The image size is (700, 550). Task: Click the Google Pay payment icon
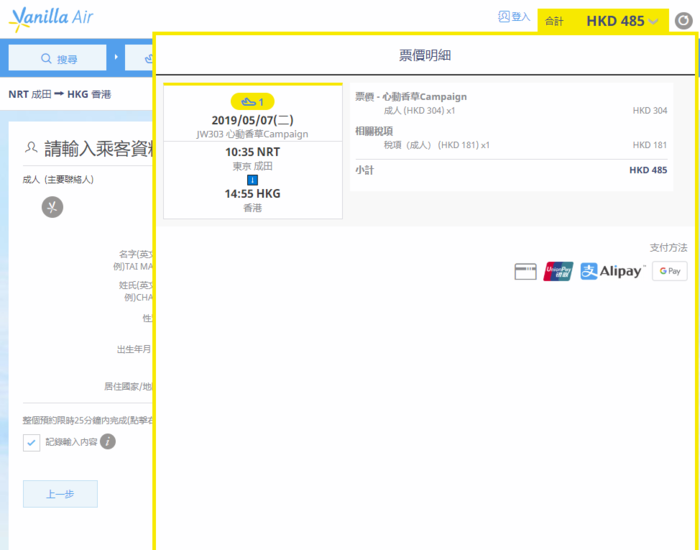pos(669,271)
